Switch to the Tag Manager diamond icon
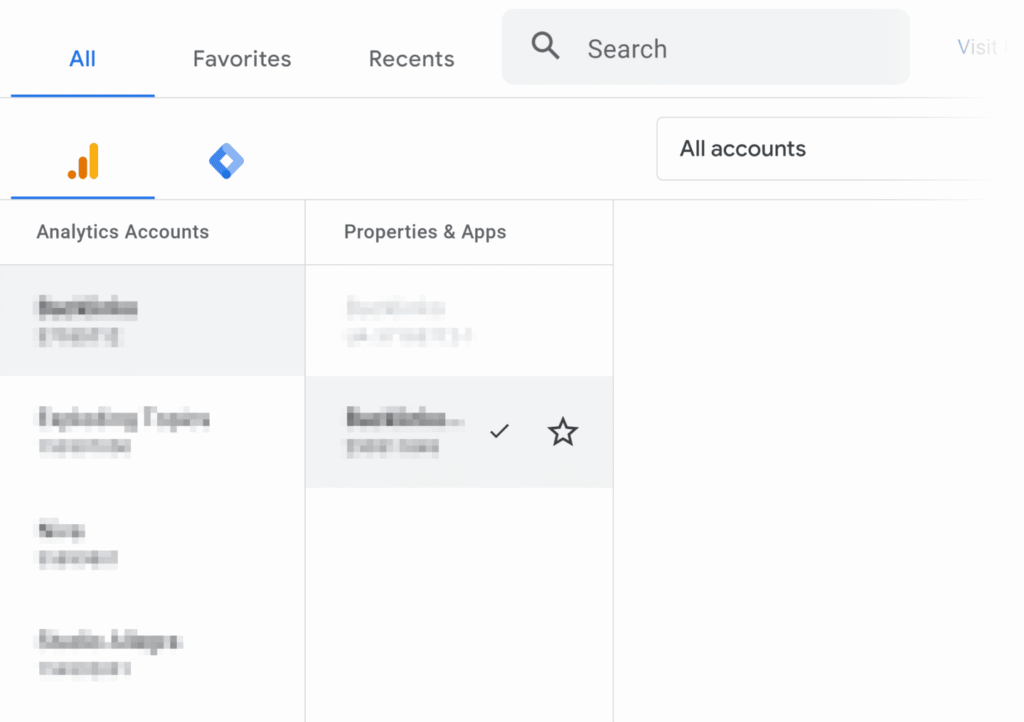 click(x=227, y=161)
